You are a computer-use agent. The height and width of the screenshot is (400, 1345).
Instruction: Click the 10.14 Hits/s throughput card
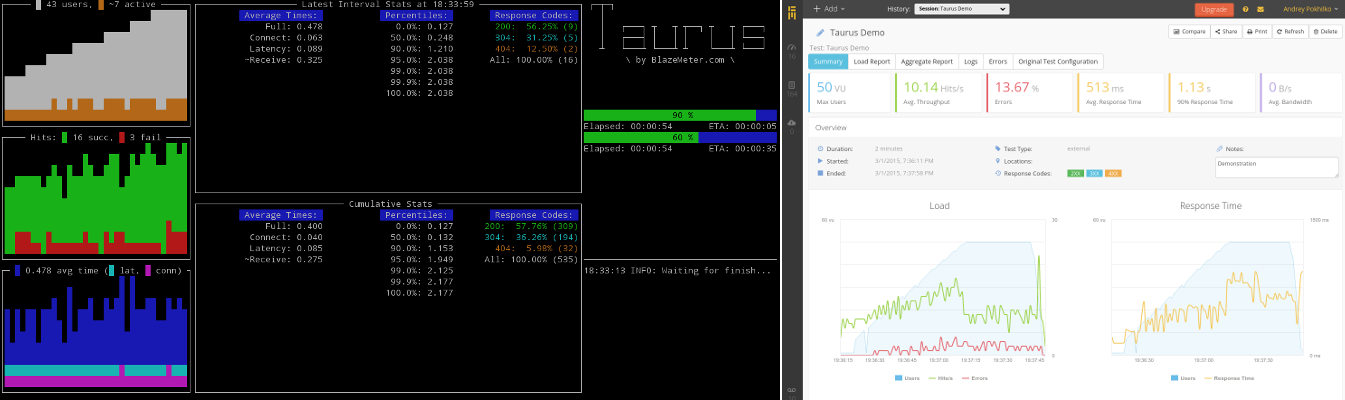pos(940,92)
